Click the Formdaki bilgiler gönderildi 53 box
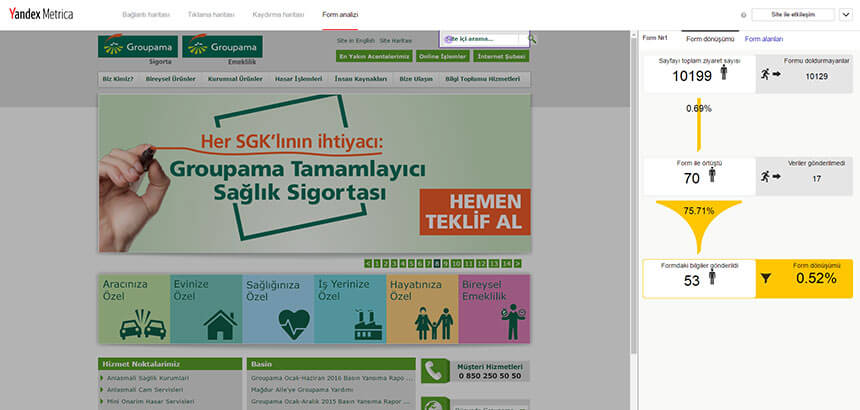 (699, 278)
